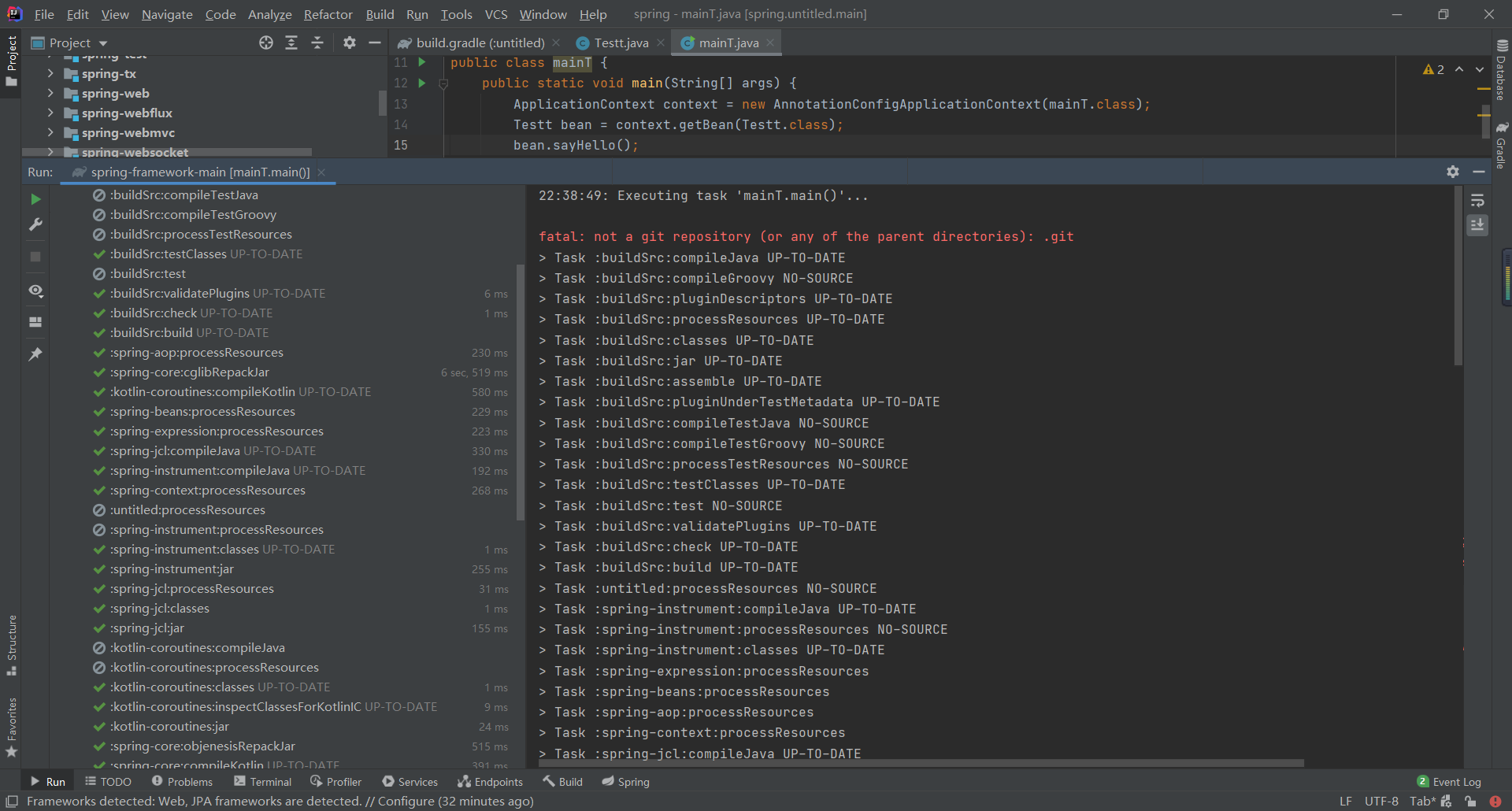
Task: Toggle scroll to end of console
Action: pyautogui.click(x=1477, y=225)
